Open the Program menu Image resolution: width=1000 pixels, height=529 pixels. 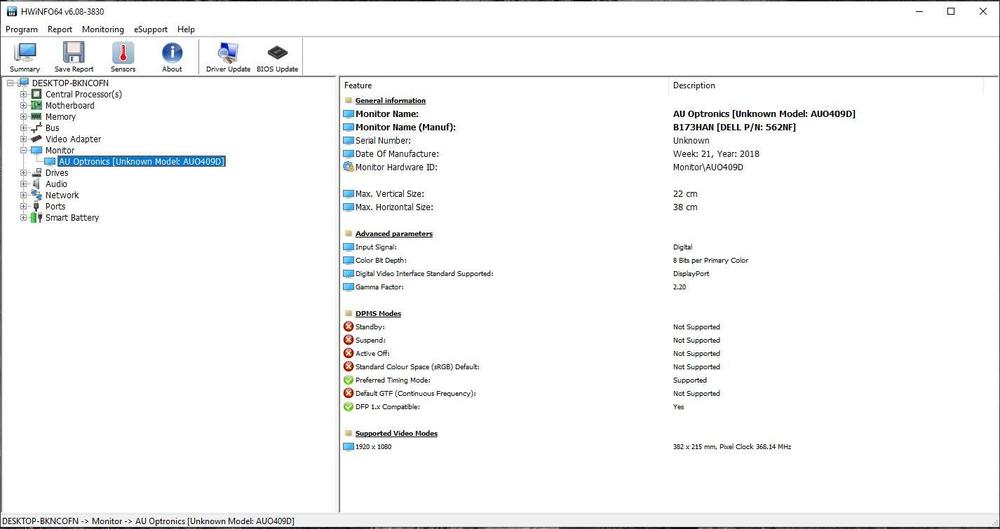click(21, 30)
